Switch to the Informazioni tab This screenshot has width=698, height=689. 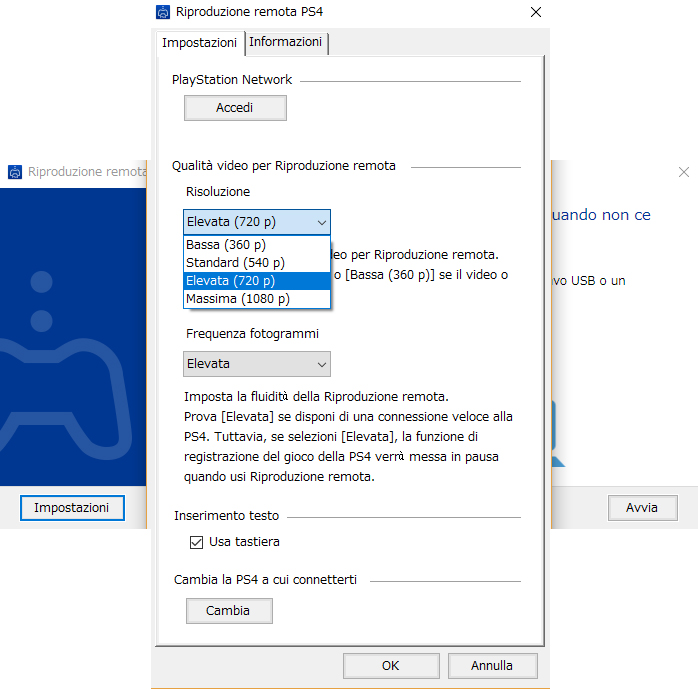pos(285,42)
